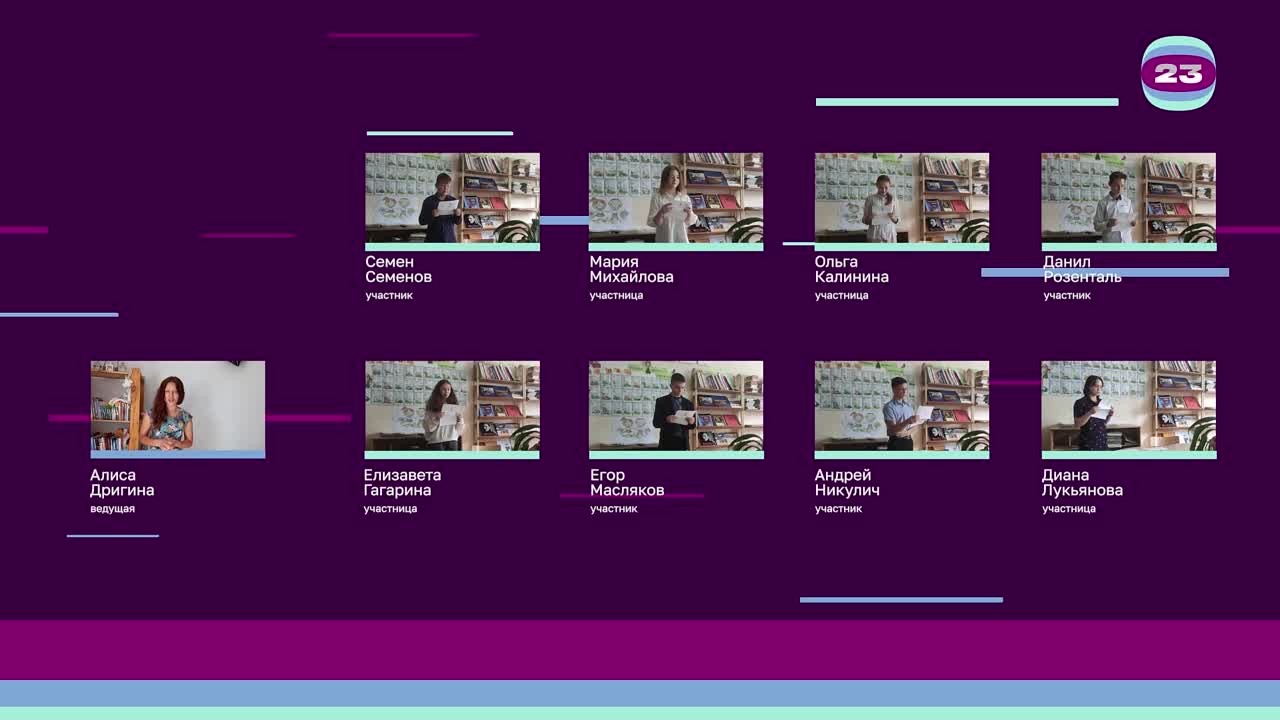Select the Диана Лукьянова name text
1280x720 pixels.
(1082, 483)
